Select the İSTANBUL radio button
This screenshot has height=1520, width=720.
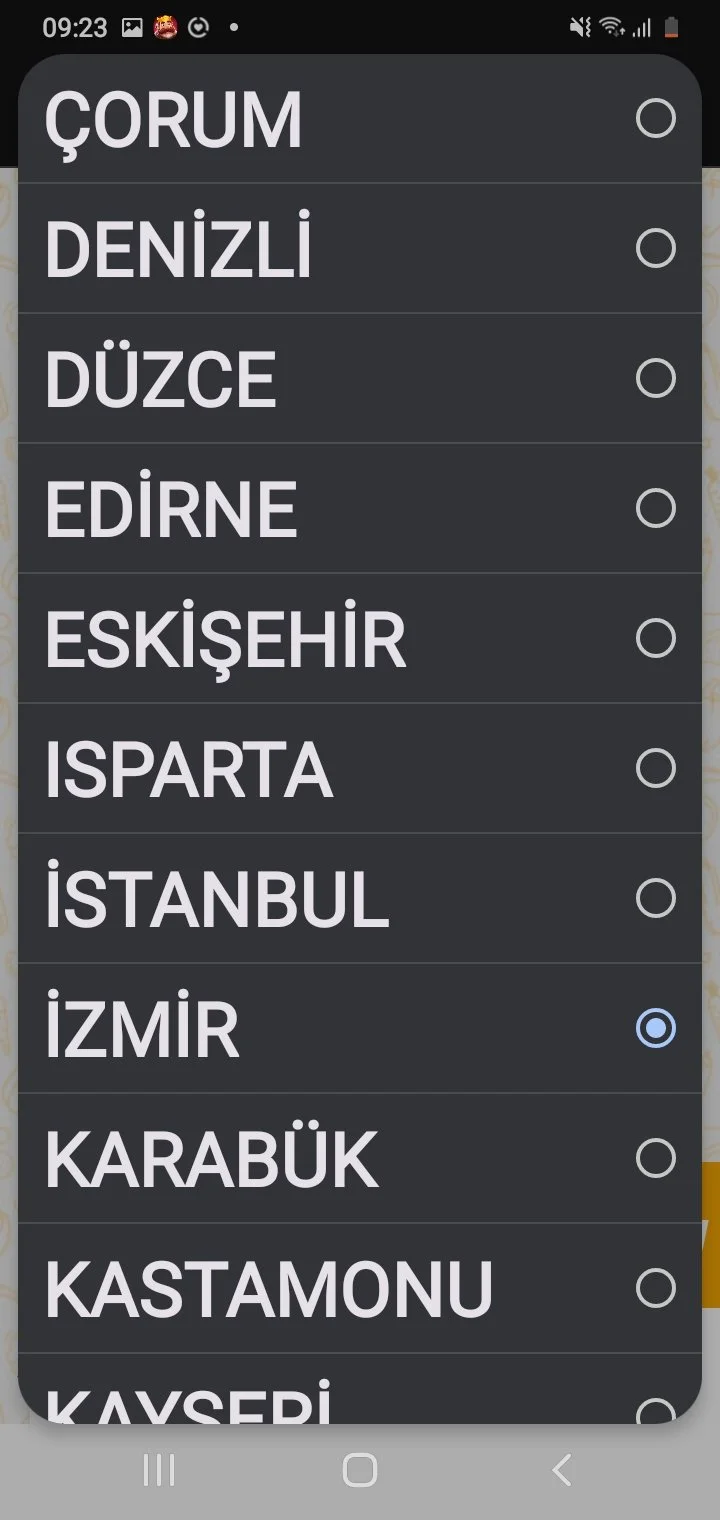coord(655,898)
